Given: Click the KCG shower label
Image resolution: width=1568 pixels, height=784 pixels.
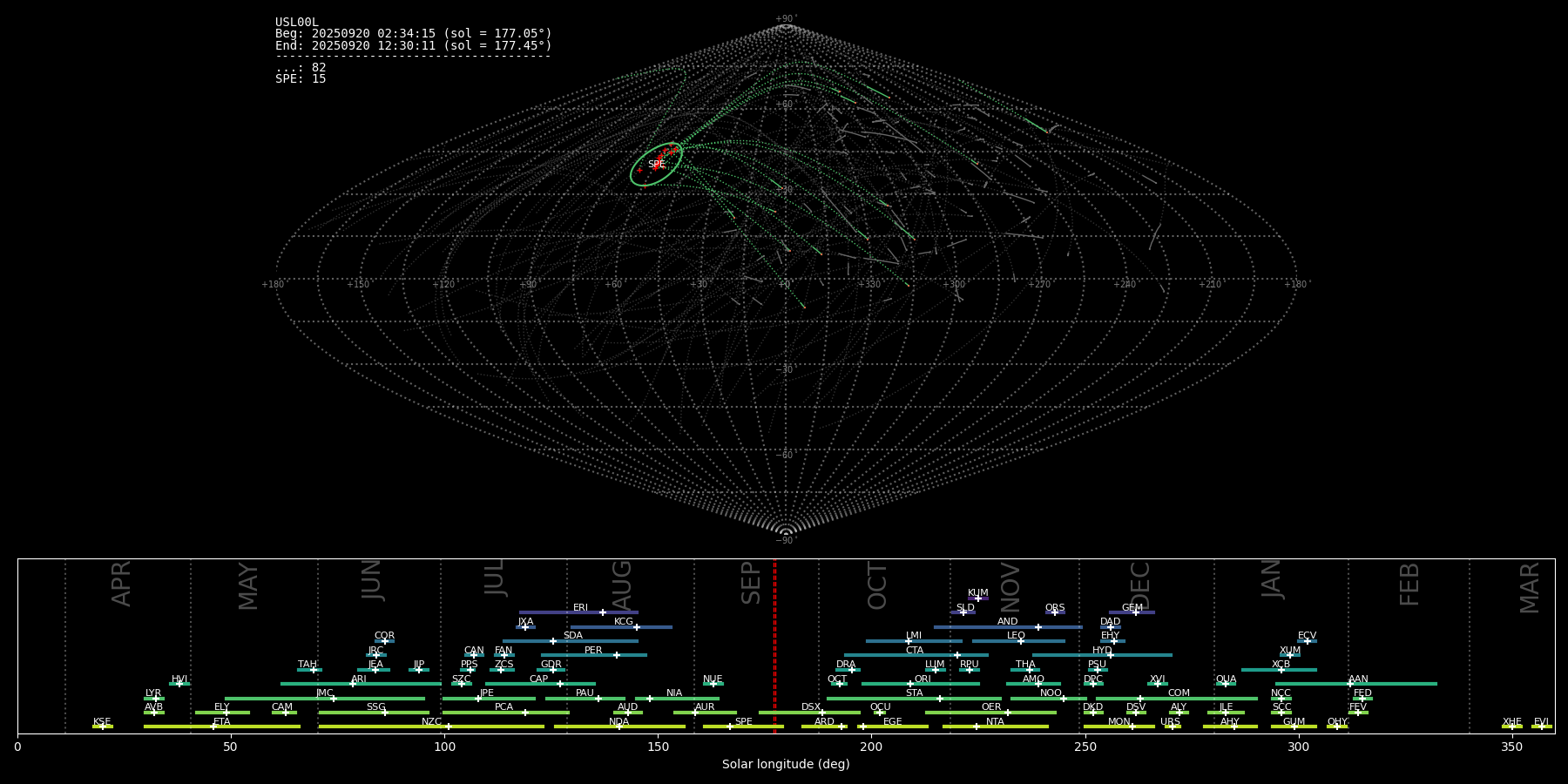Looking at the screenshot, I should point(624,622).
